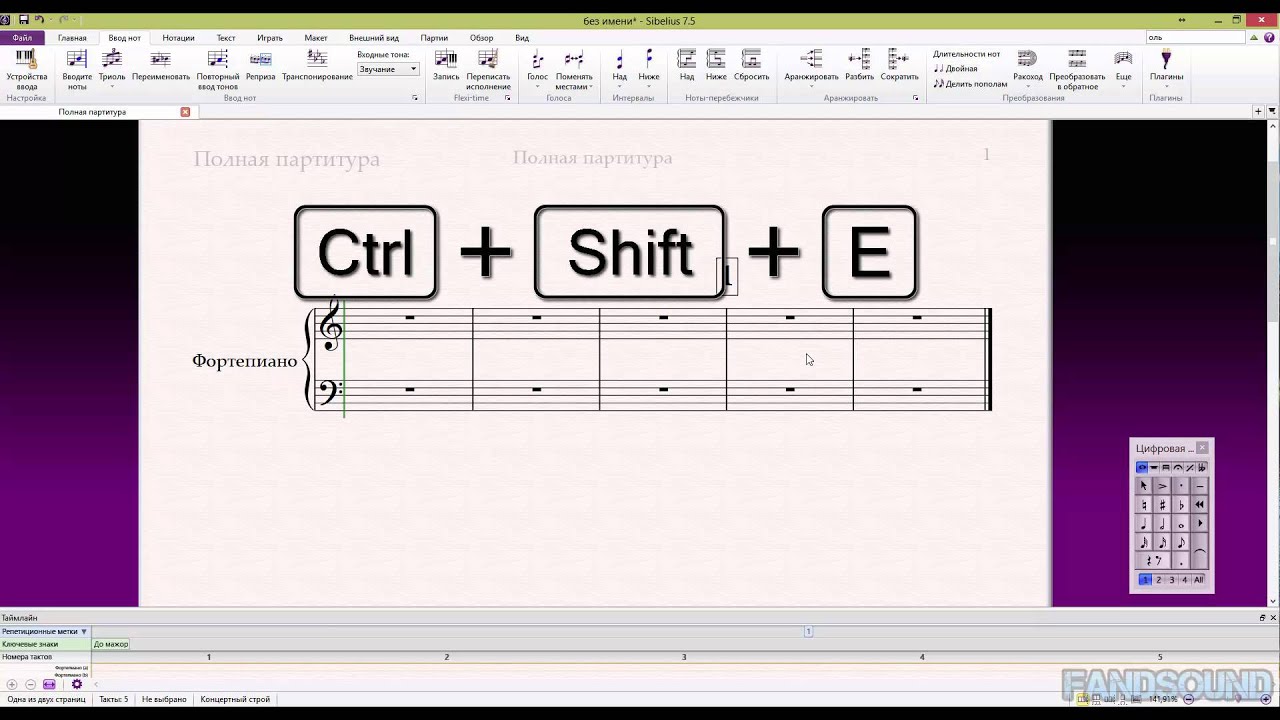The width and height of the screenshot is (1280, 720).
Task: Switch to the accidentals keypad layout
Action: tap(1202, 467)
